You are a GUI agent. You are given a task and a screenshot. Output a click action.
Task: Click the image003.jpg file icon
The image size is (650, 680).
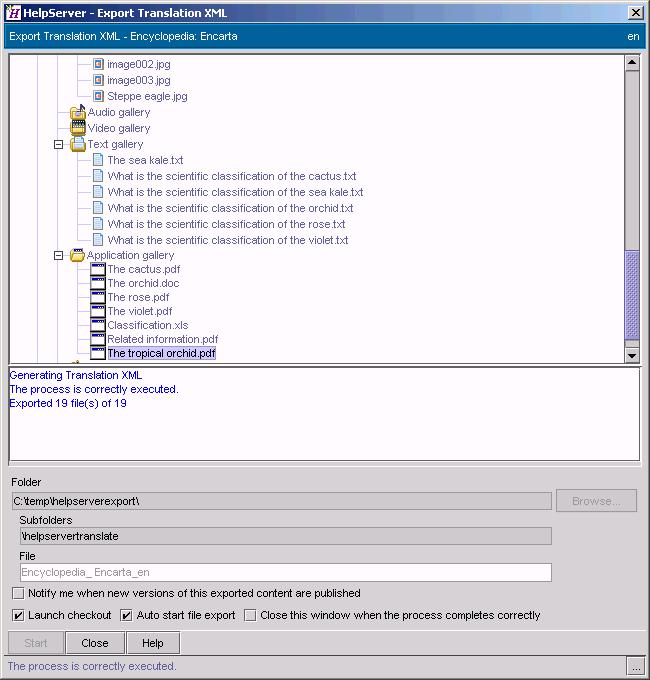tap(98, 80)
